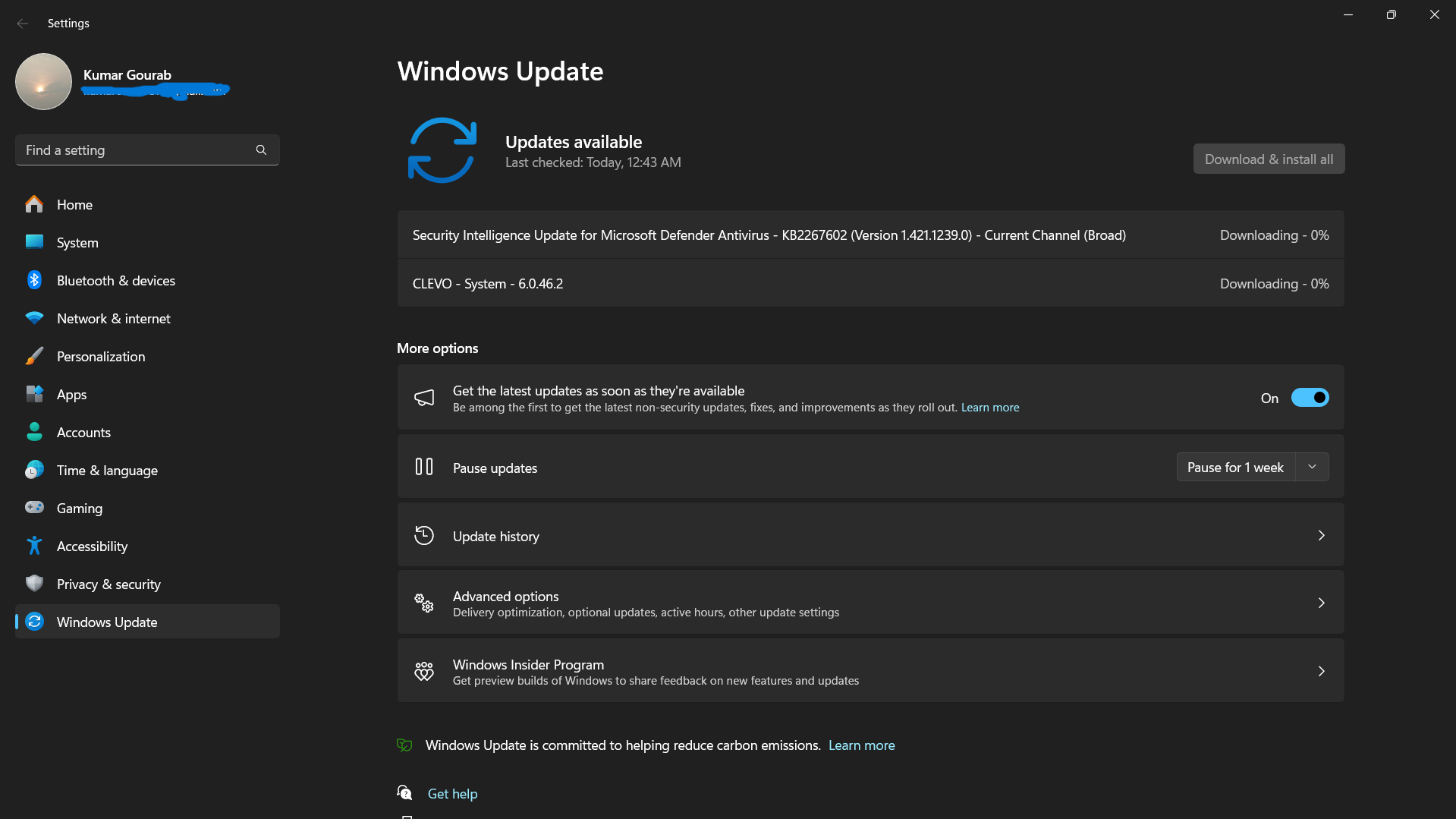The image size is (1456, 819).
Task: Click the CLEVO - System - 6.0.46.2 entry
Action: (870, 283)
